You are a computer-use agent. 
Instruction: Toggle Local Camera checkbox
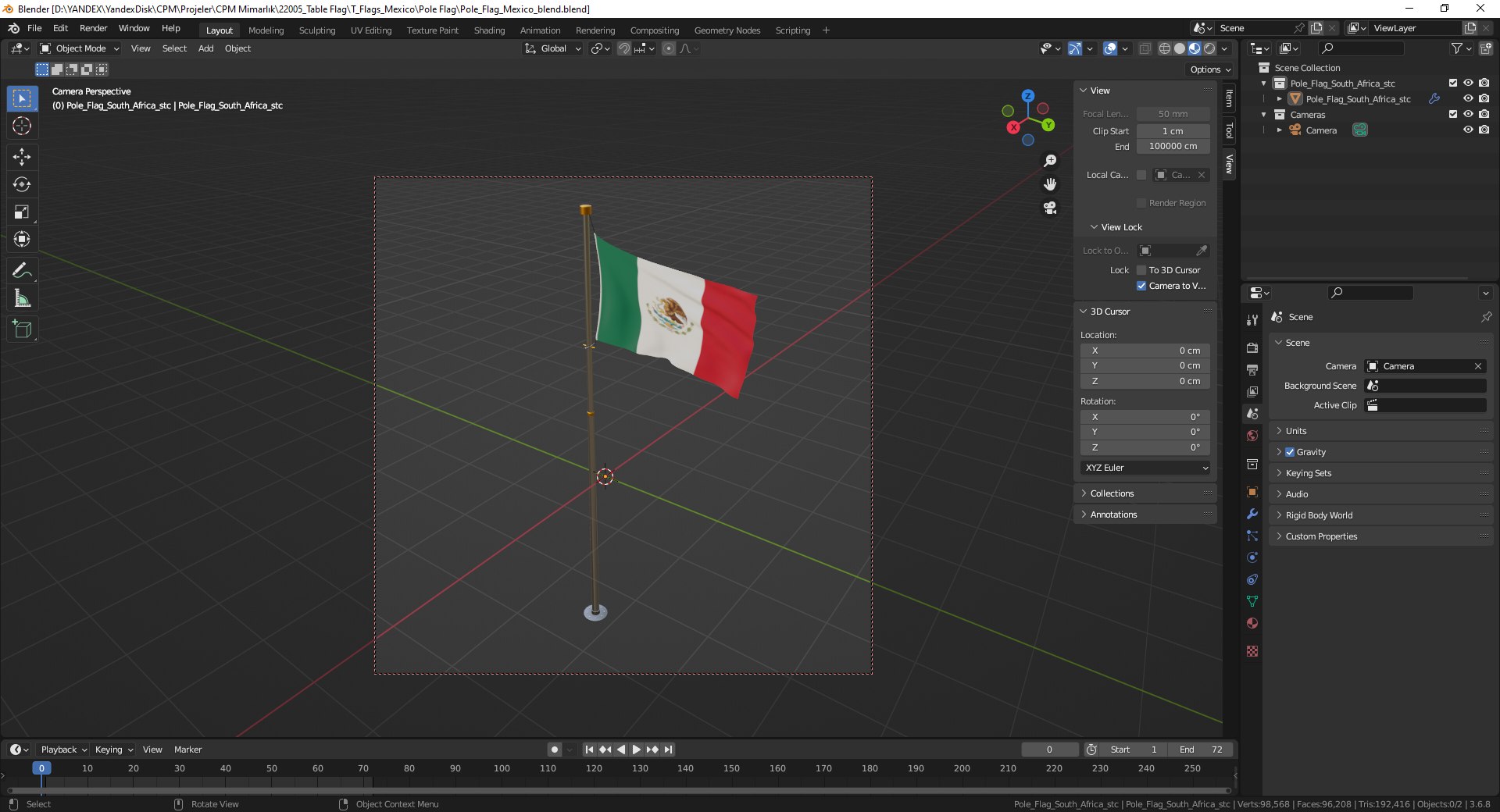click(x=1141, y=175)
